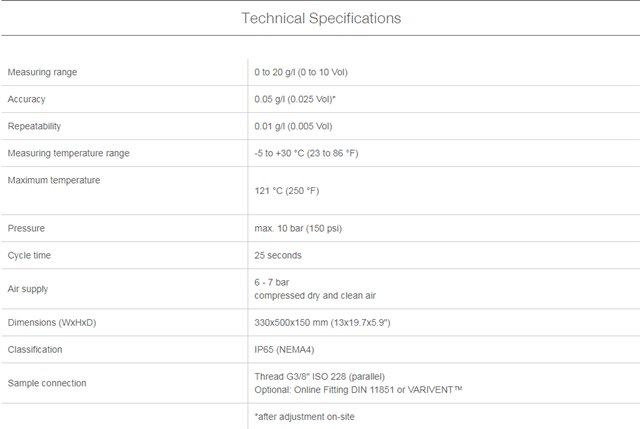Select the Measuring range label
This screenshot has height=429, width=640.
[42, 72]
